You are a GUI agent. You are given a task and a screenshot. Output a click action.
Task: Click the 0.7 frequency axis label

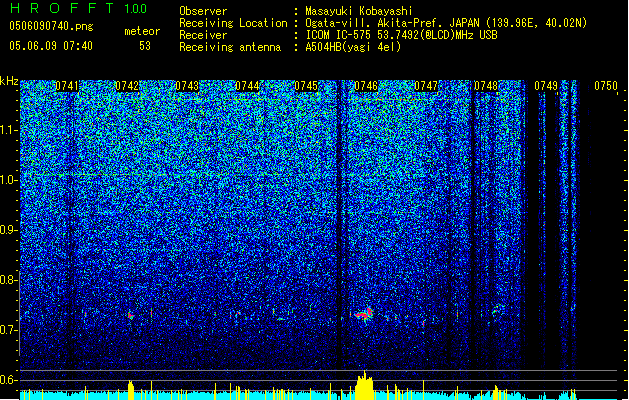[9, 330]
